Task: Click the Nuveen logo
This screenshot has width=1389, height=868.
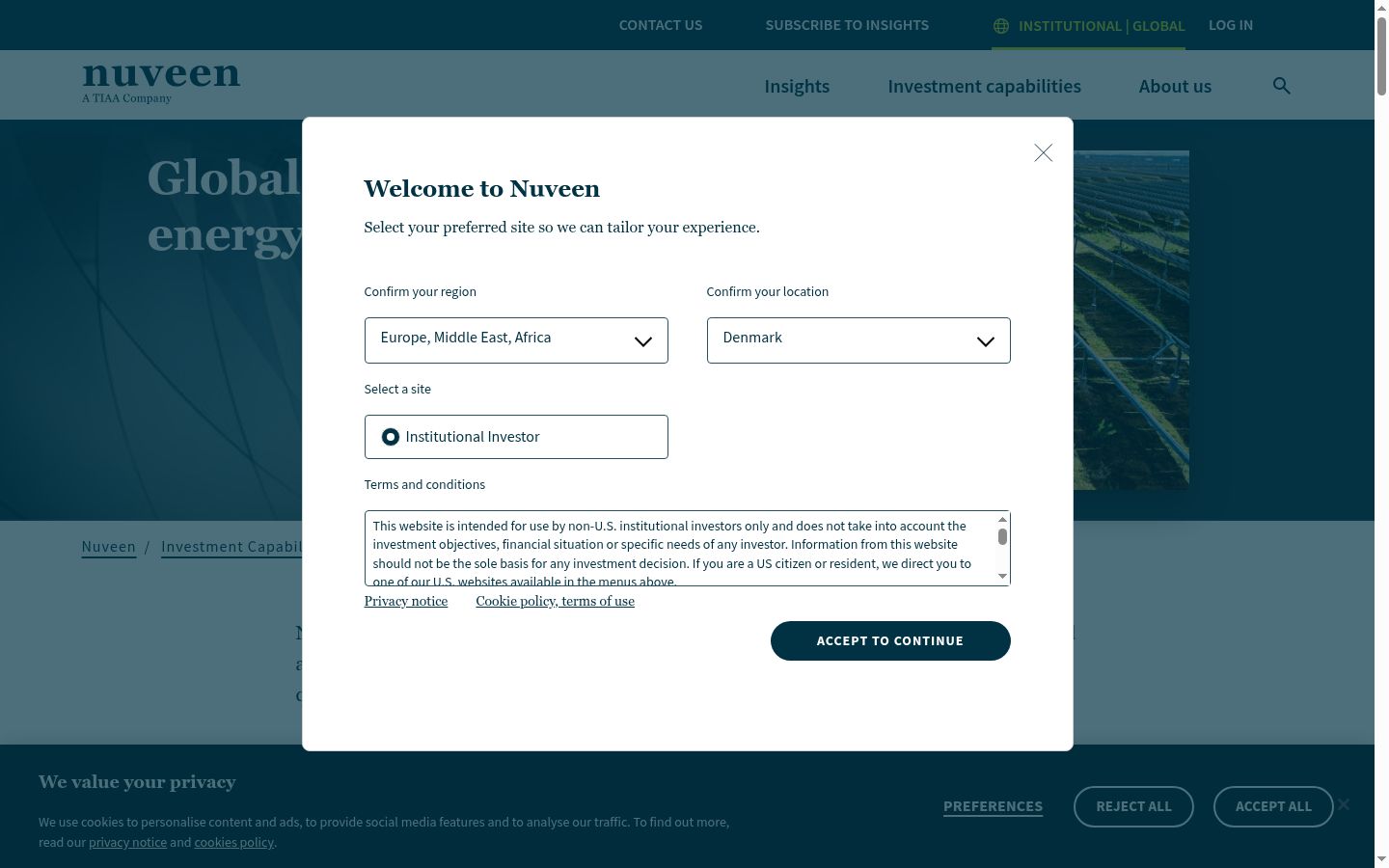Action: coord(161,84)
